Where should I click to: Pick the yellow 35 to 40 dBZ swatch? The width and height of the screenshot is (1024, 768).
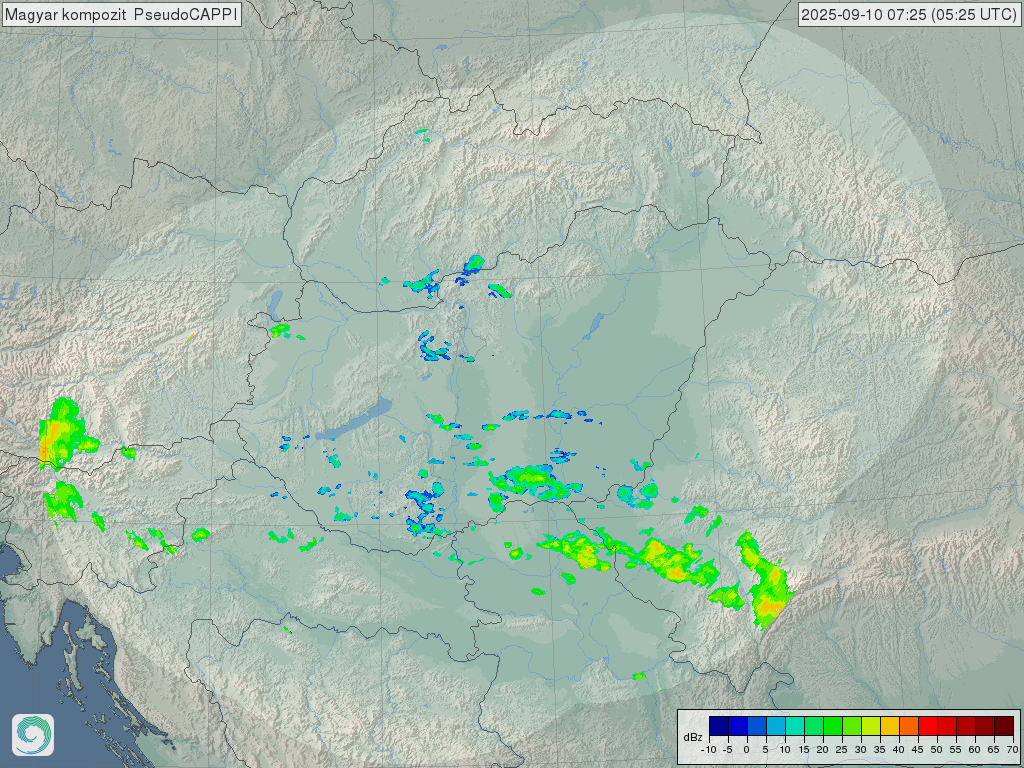tap(889, 726)
